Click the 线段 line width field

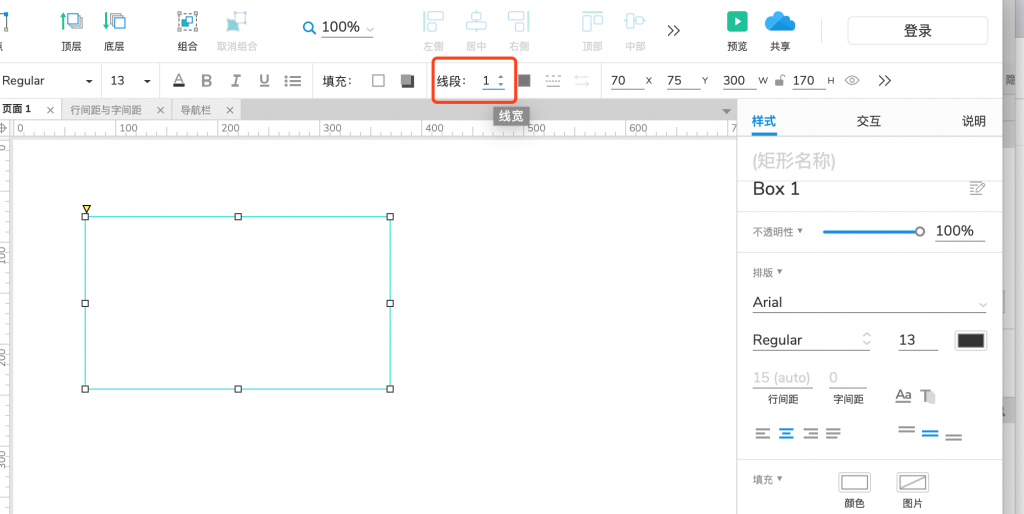pyautogui.click(x=488, y=81)
